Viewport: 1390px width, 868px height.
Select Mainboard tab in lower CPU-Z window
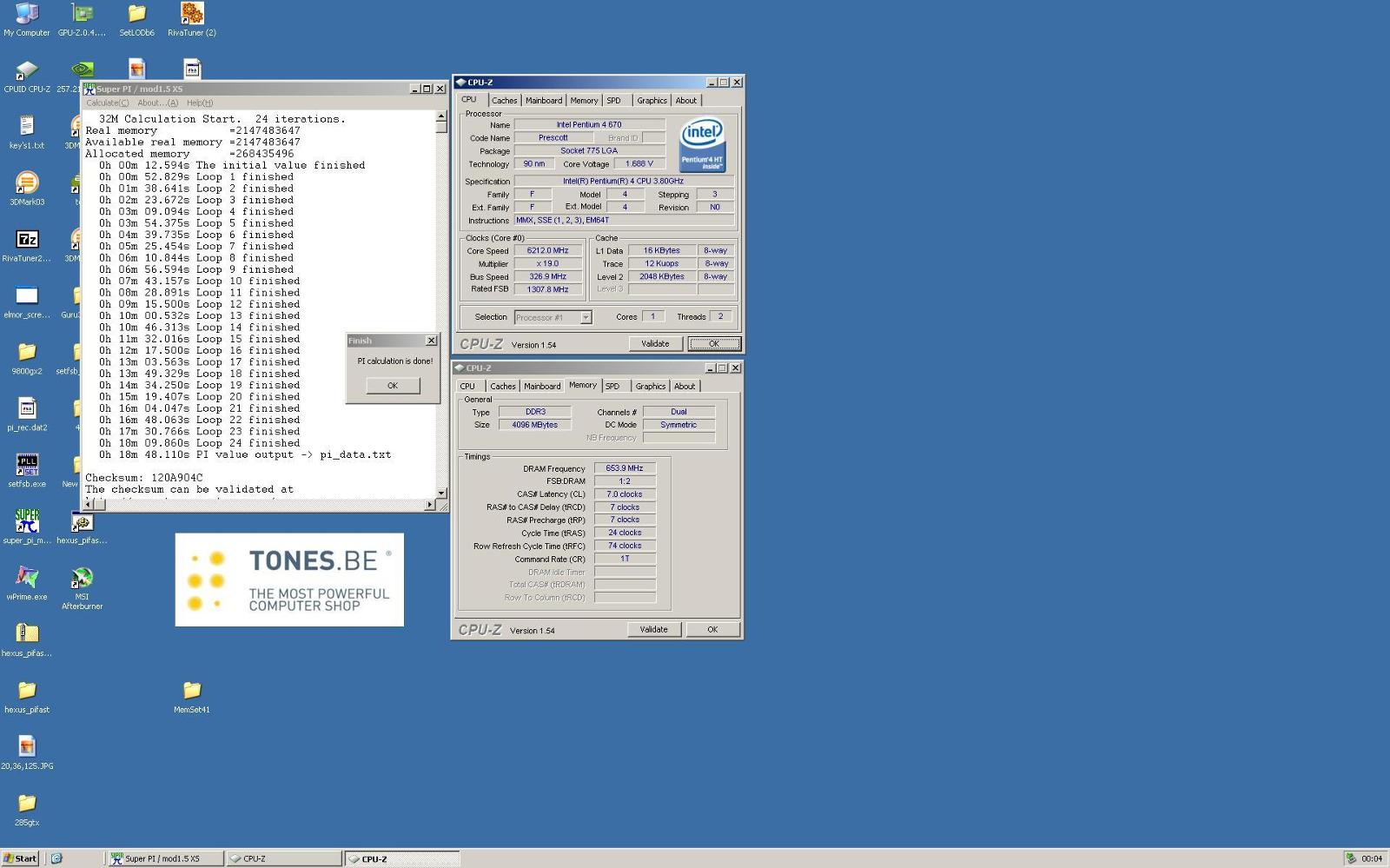pos(542,387)
